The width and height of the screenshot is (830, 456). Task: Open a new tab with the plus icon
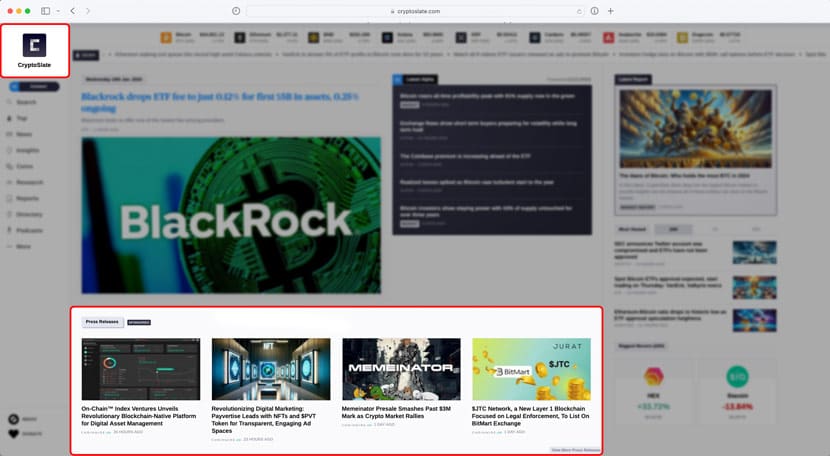tap(611, 11)
